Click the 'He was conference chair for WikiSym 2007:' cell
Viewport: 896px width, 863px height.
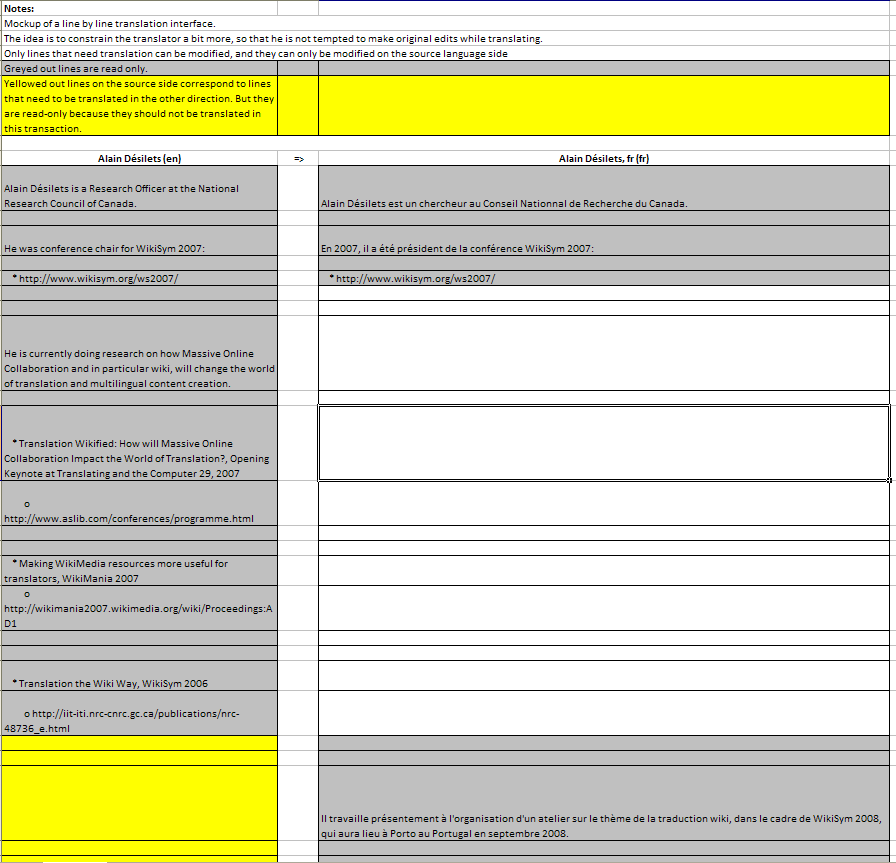(x=139, y=241)
